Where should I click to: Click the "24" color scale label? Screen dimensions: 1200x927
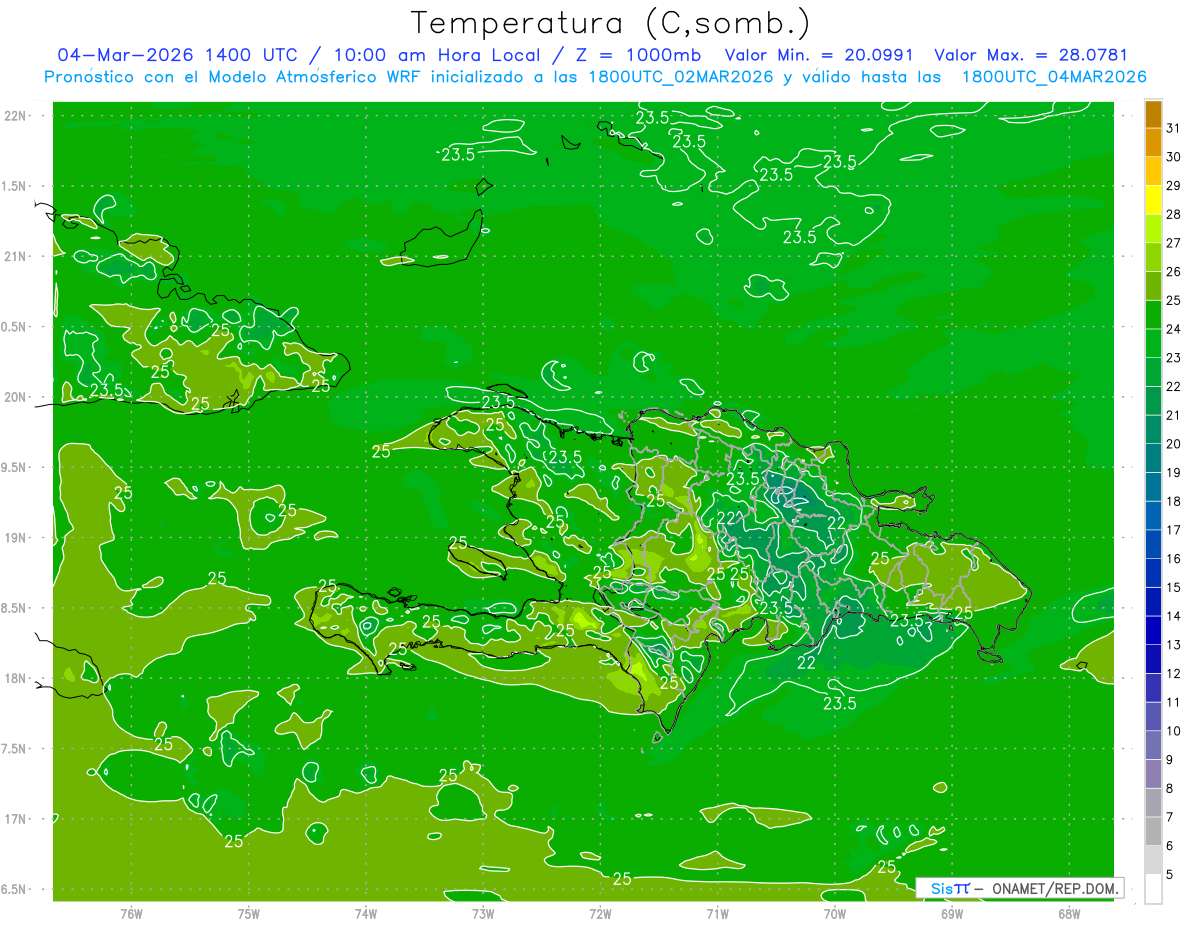[x=1174, y=329]
